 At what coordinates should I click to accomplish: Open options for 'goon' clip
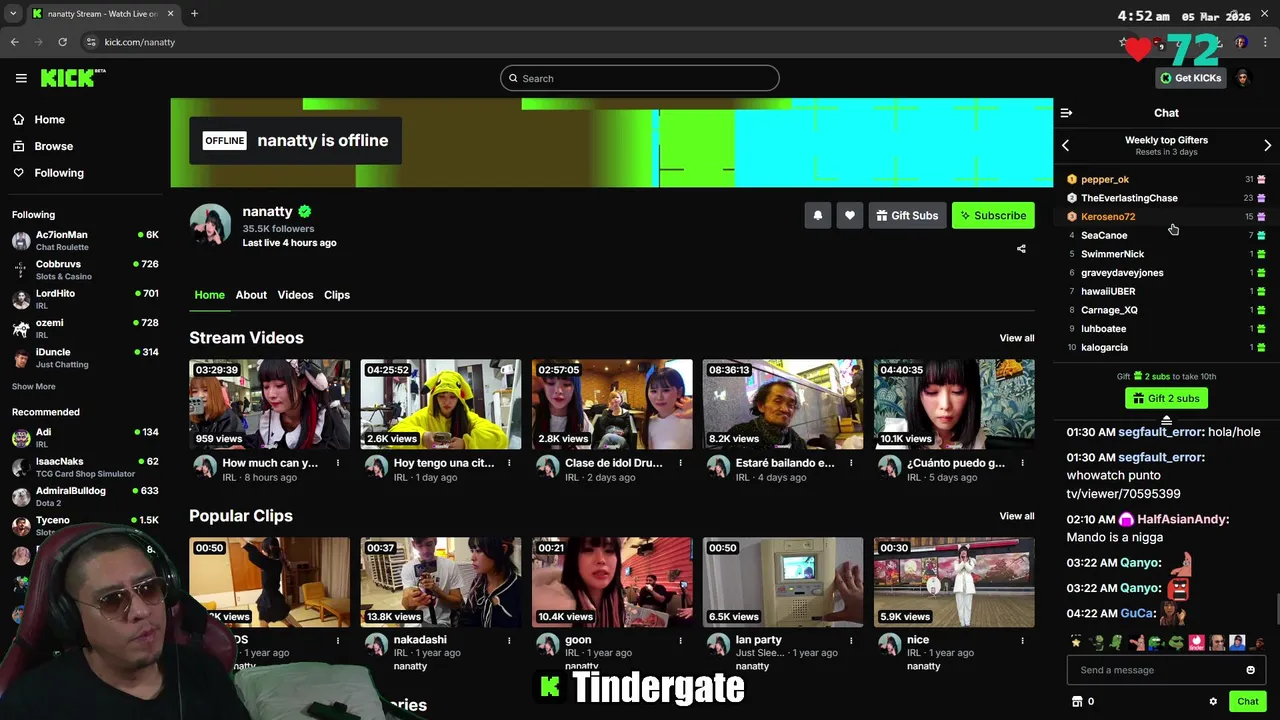point(680,640)
